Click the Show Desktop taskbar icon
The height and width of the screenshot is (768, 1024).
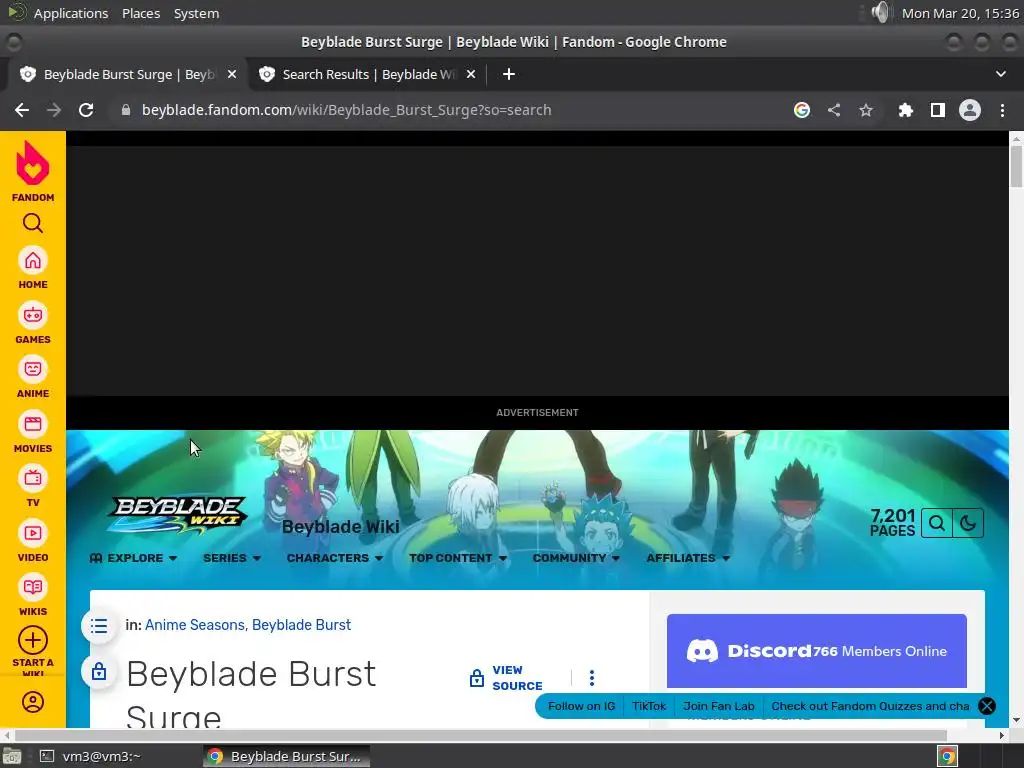point(12,756)
